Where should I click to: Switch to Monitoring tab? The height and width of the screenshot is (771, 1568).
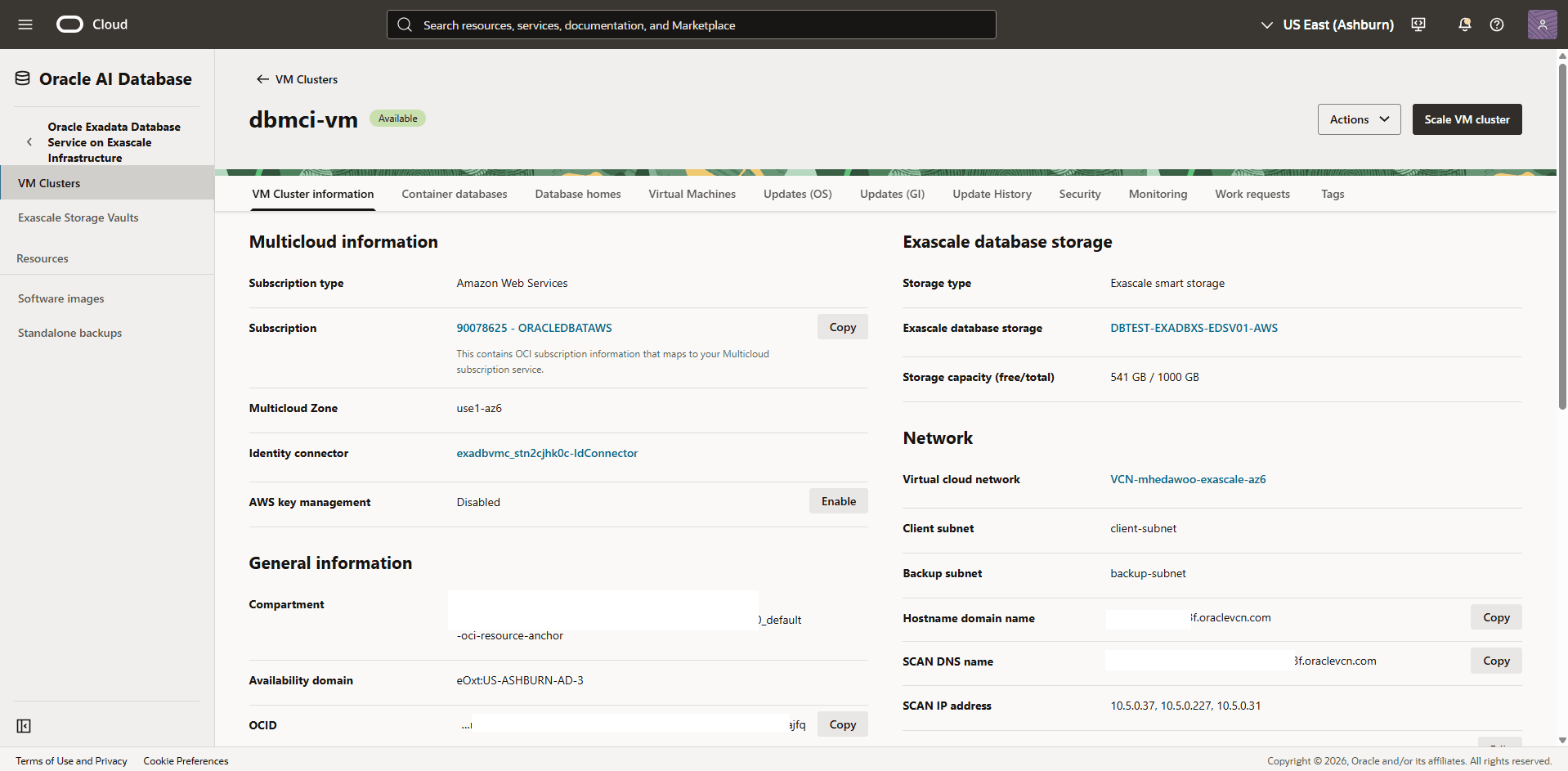(x=1158, y=194)
